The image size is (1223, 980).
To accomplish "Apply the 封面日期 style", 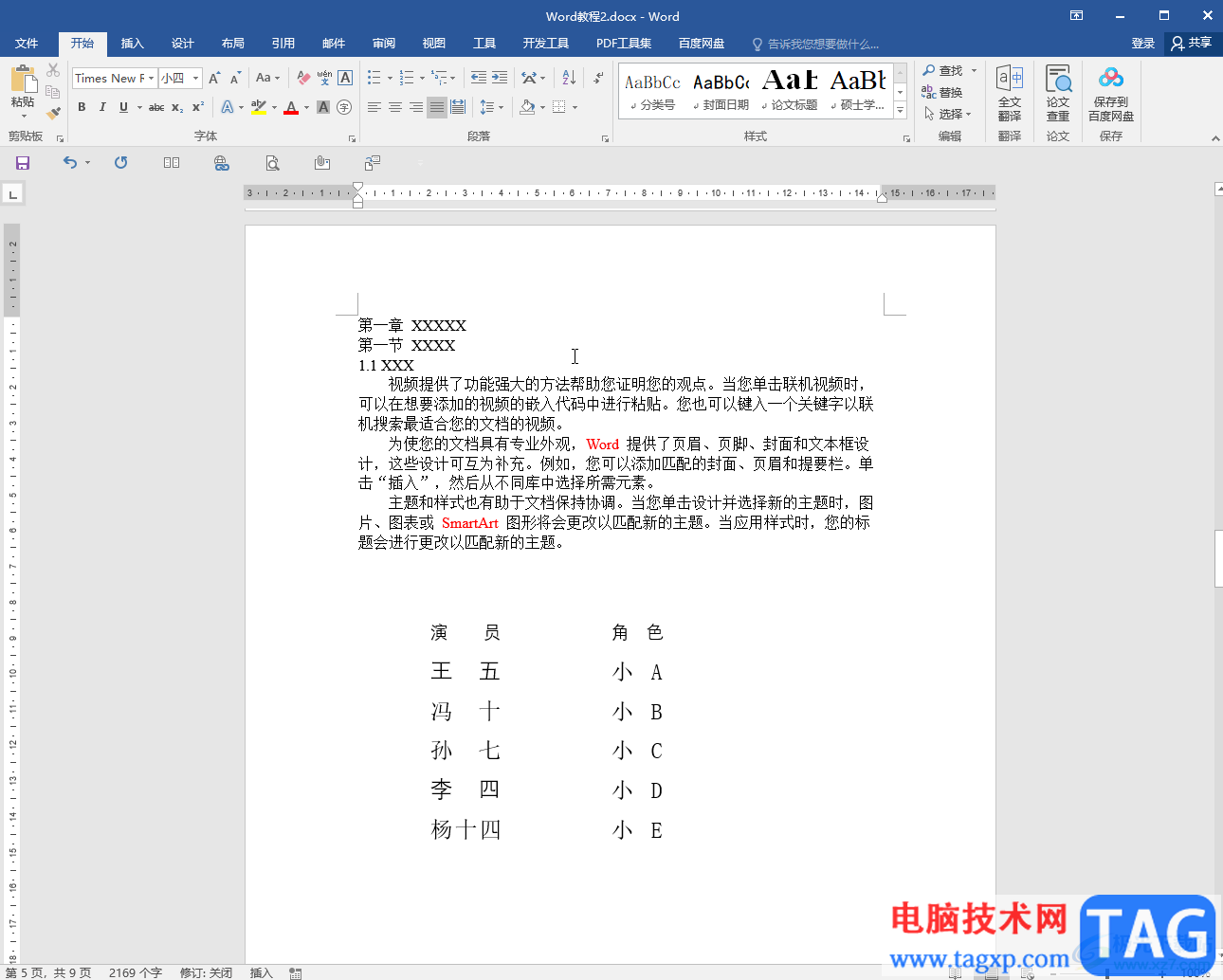I will (x=721, y=92).
